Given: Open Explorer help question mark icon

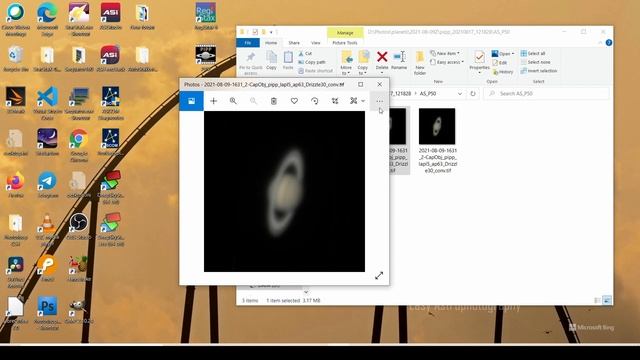Looking at the screenshot, I should pyautogui.click(x=609, y=42).
